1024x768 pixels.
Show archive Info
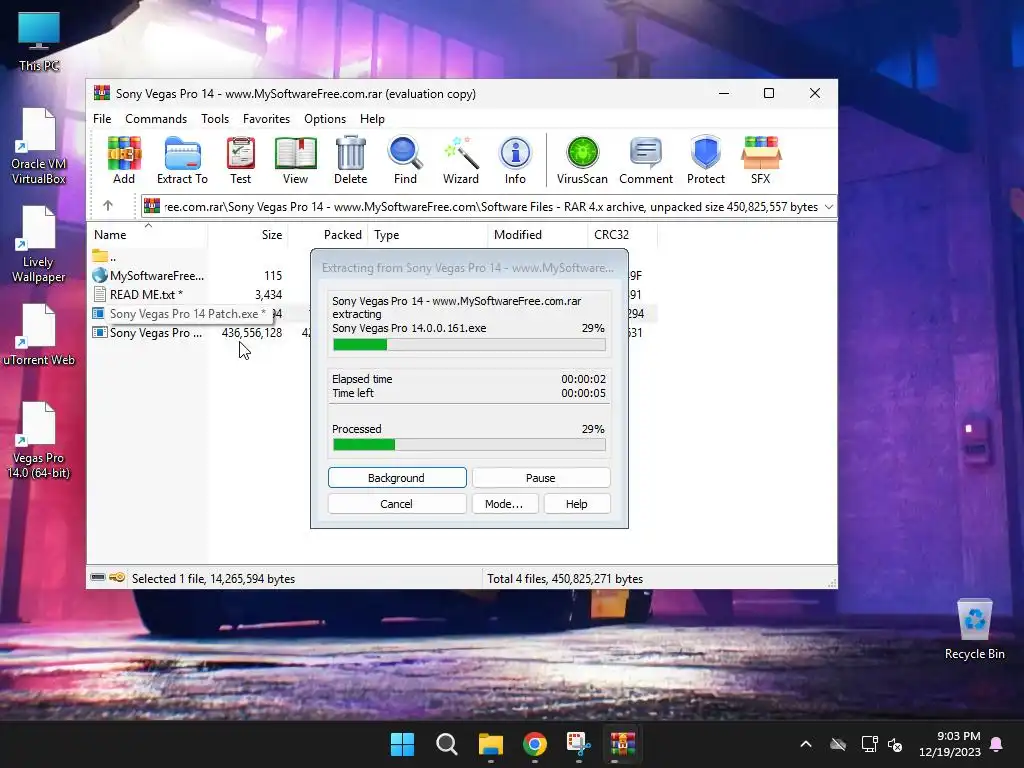tap(515, 160)
